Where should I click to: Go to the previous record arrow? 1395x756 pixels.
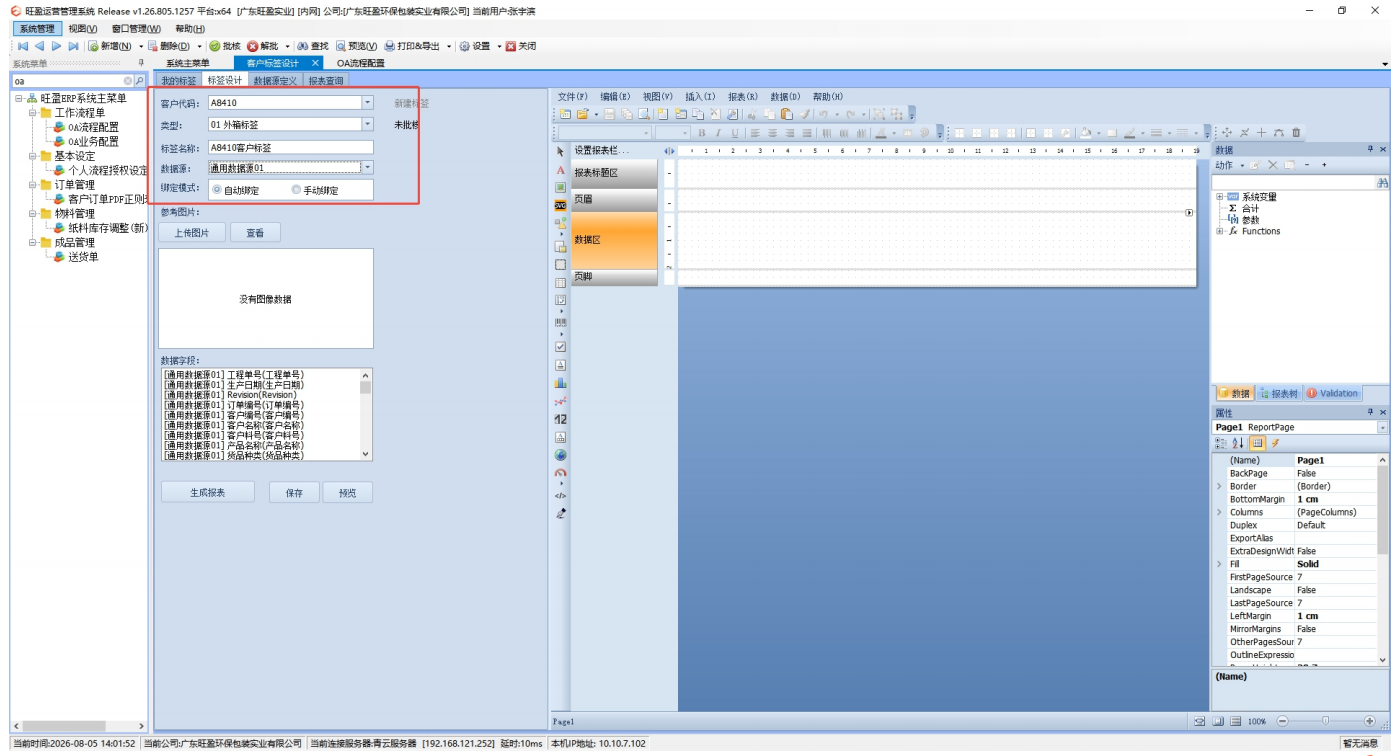pos(39,46)
